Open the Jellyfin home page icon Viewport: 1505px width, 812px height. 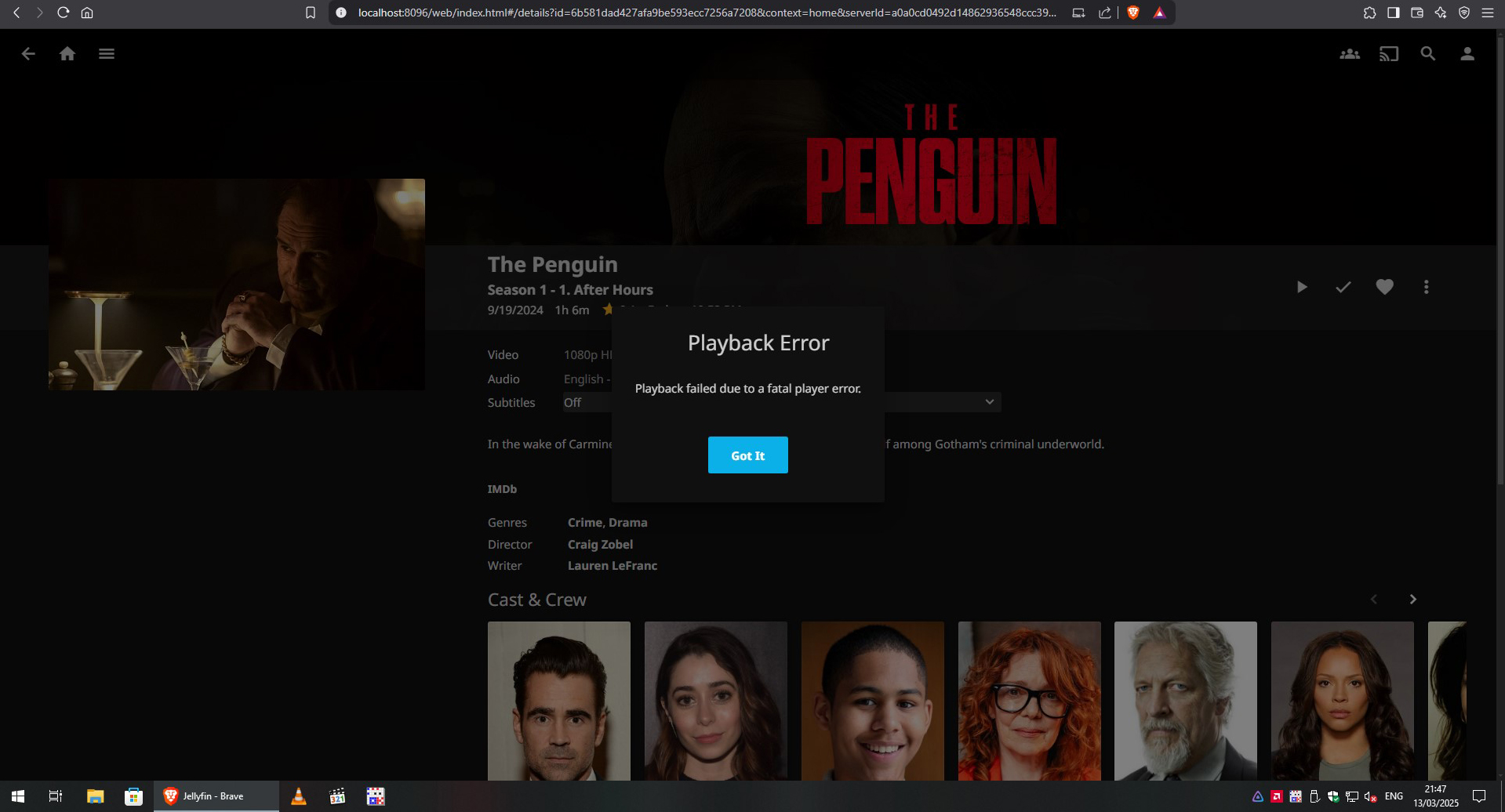click(67, 54)
